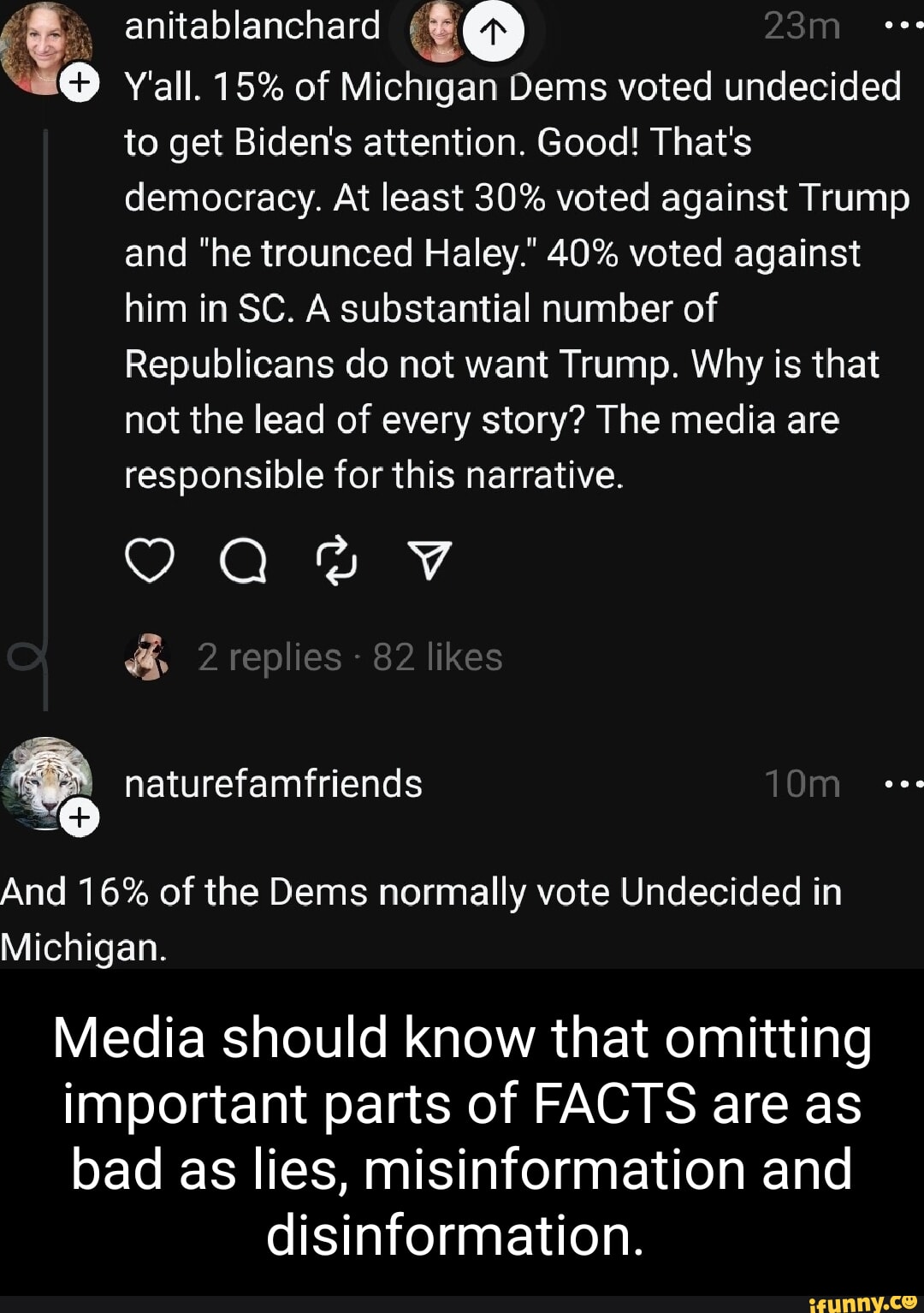This screenshot has width=924, height=1313.
Task: Open the comment bubble icon to reply
Action: [245, 560]
